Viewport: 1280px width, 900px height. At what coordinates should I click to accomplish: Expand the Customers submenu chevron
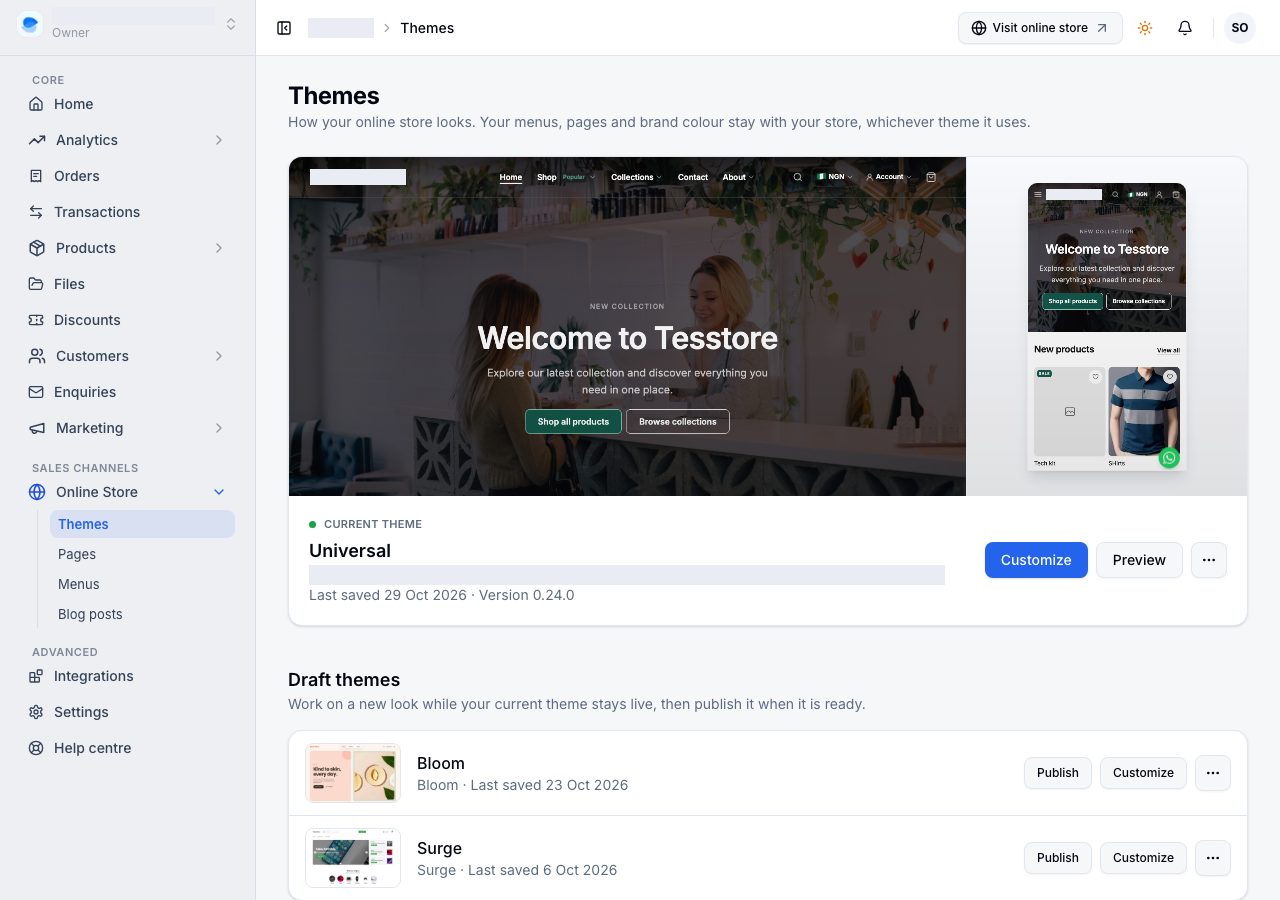(219, 356)
